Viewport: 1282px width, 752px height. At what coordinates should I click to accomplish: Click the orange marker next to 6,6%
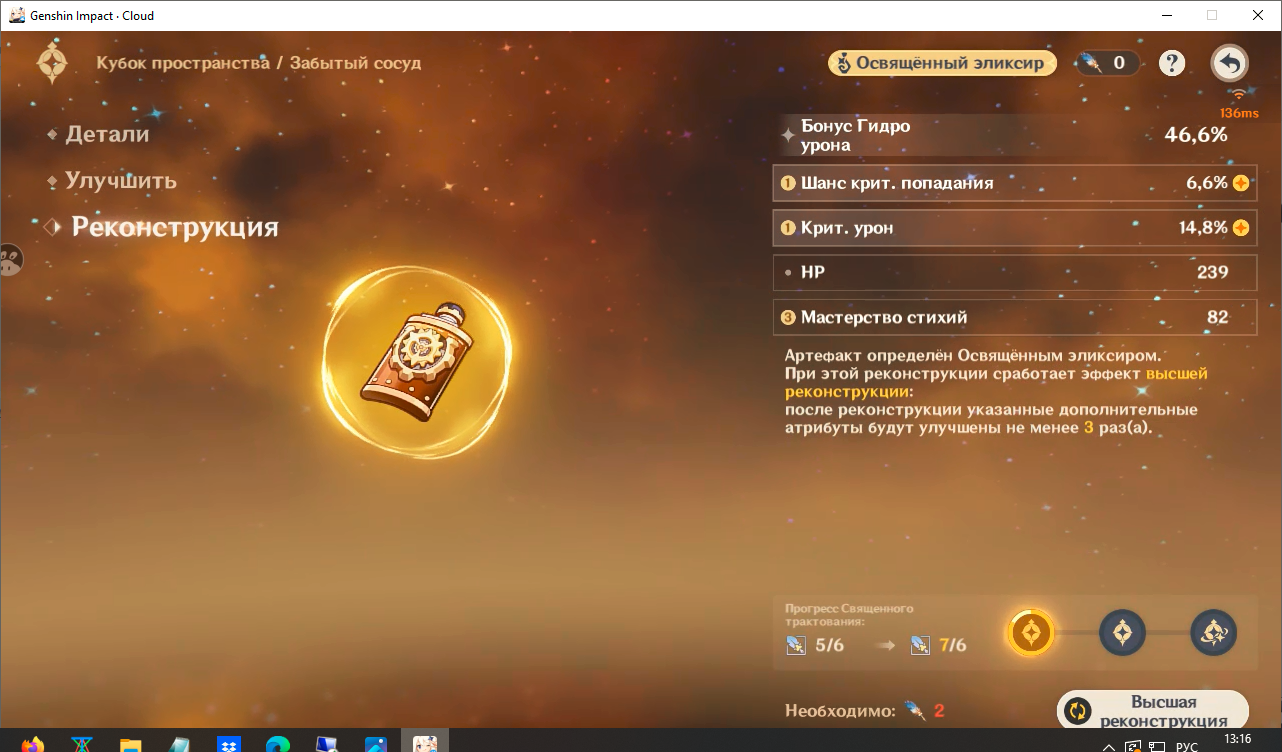pos(1241,183)
